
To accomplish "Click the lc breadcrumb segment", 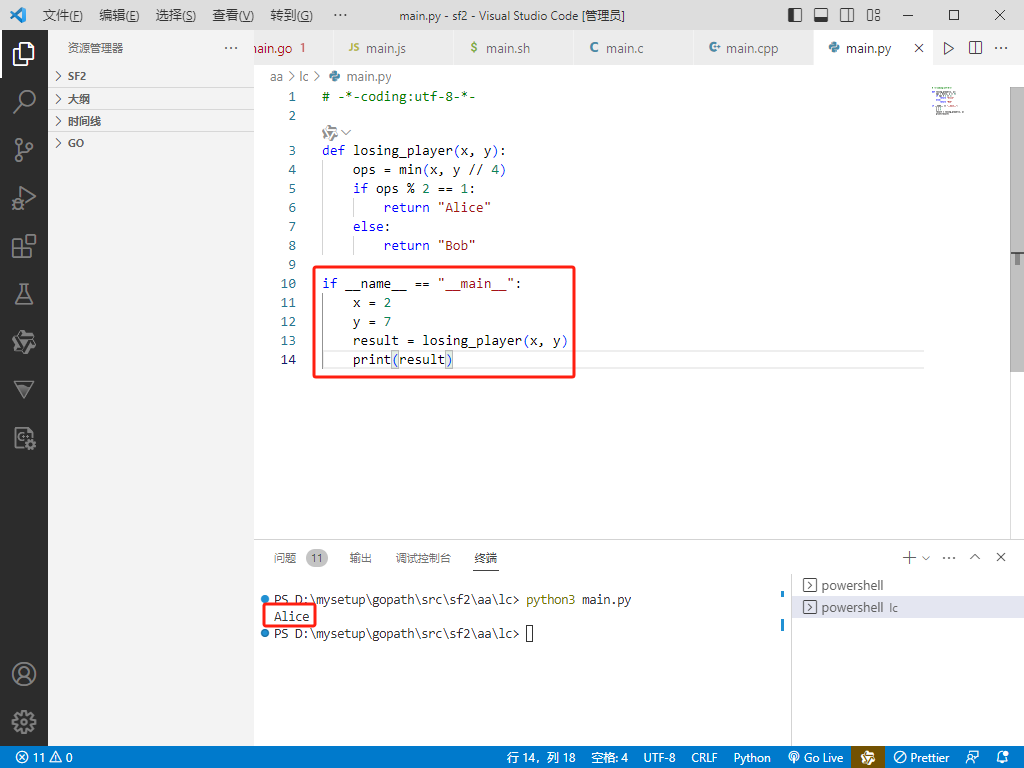I will tap(304, 76).
